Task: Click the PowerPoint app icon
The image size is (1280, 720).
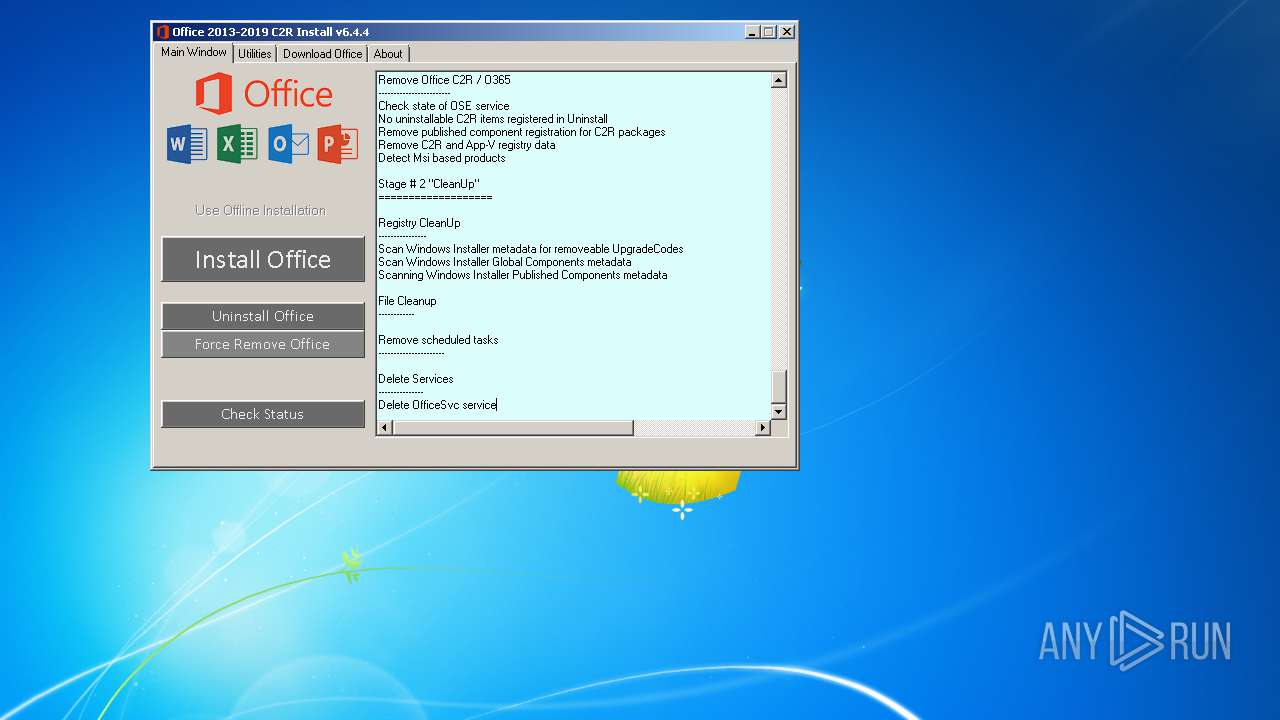Action: click(x=338, y=144)
